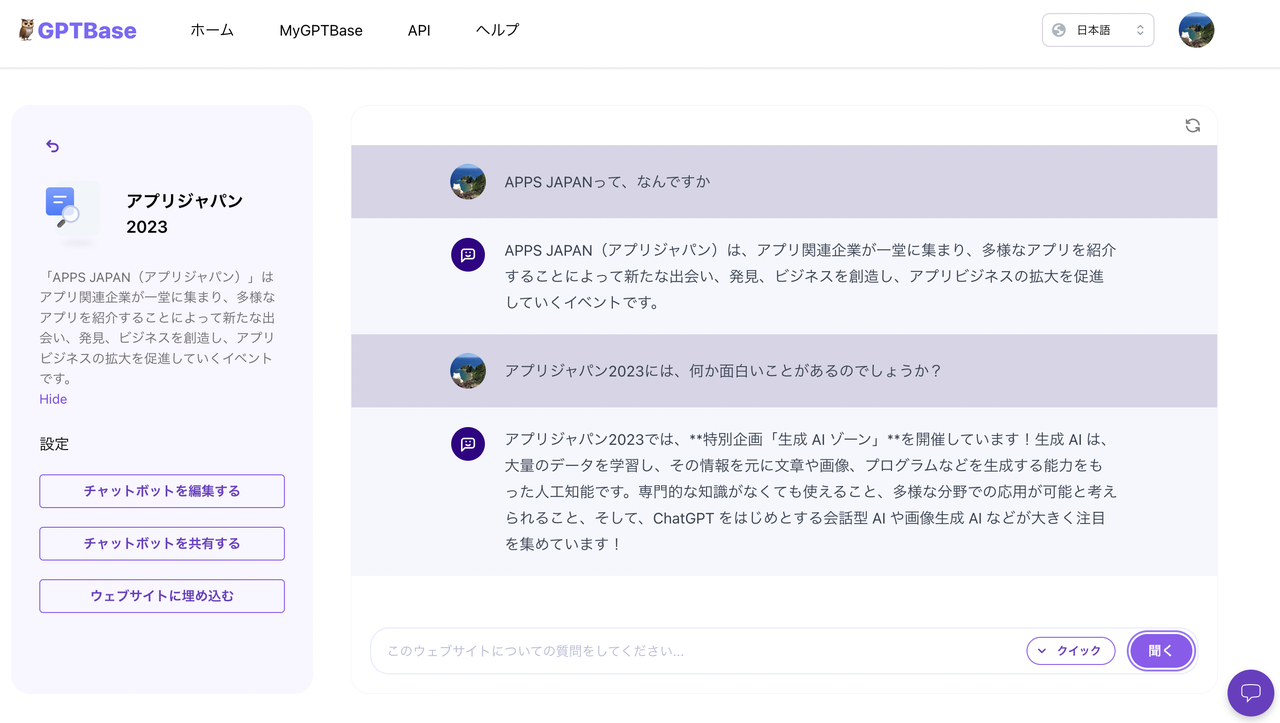
Task: Click the GPTBase owl logo
Action: click(x=27, y=30)
